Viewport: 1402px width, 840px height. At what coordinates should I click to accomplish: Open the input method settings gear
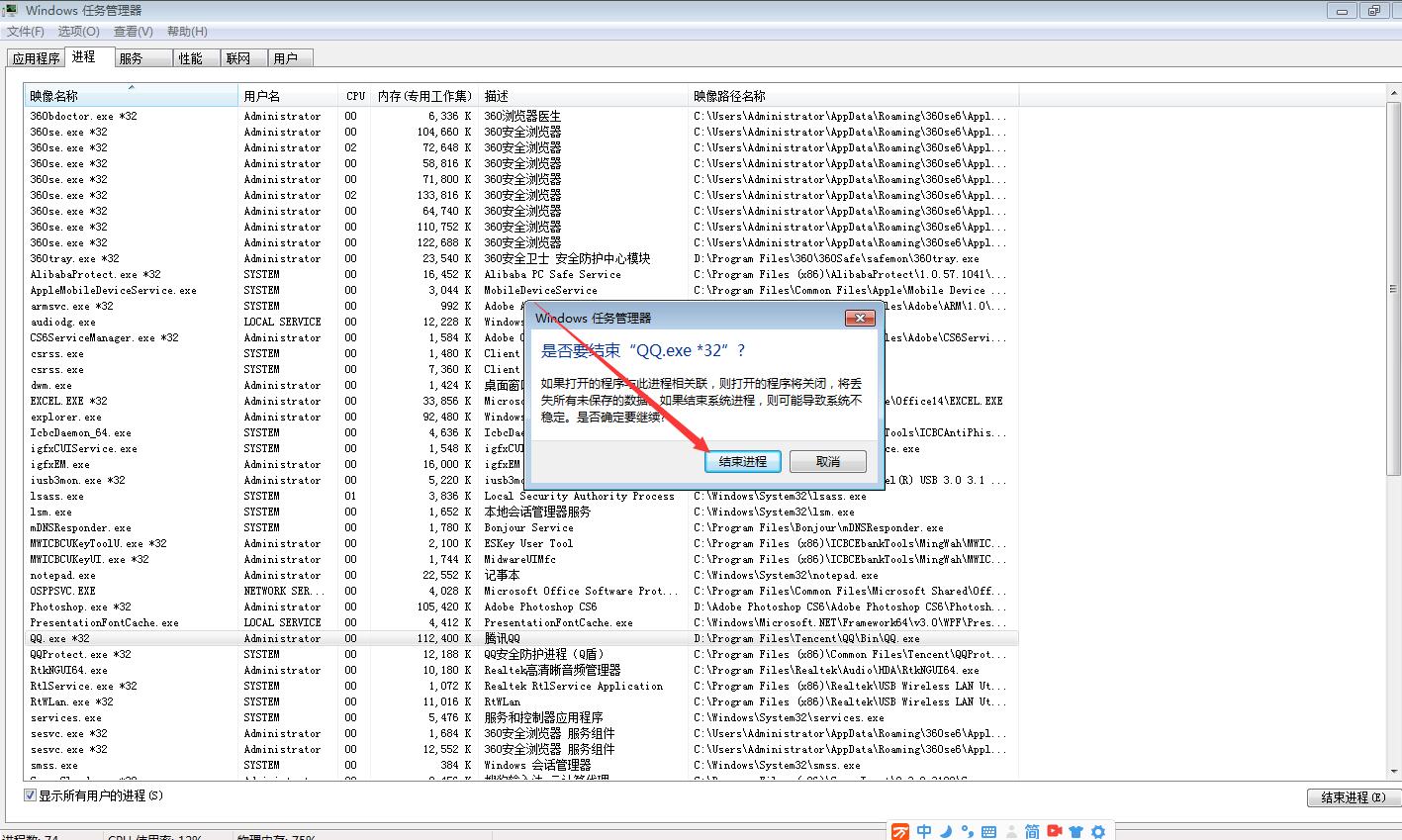click(x=1098, y=831)
